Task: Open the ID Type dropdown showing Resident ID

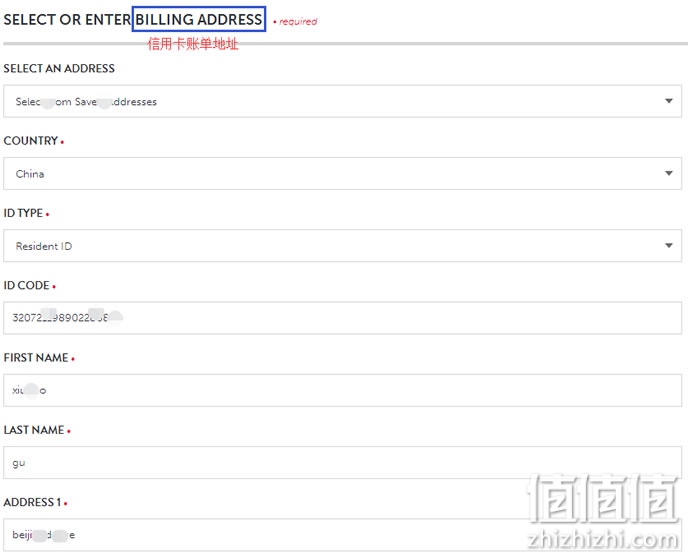Action: (x=342, y=246)
